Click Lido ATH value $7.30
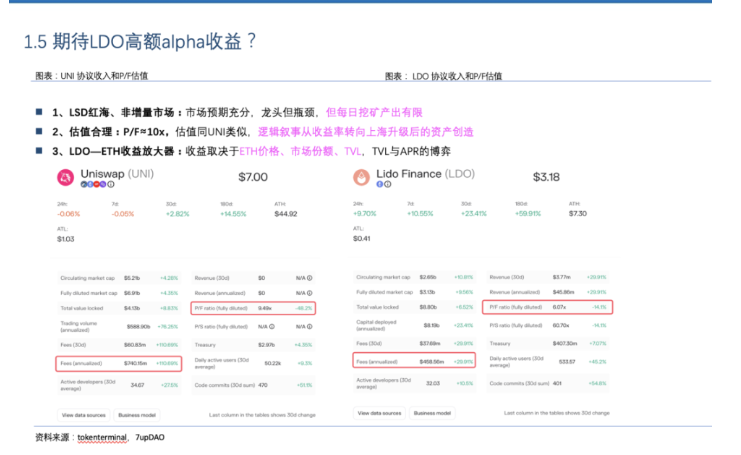 (x=578, y=214)
